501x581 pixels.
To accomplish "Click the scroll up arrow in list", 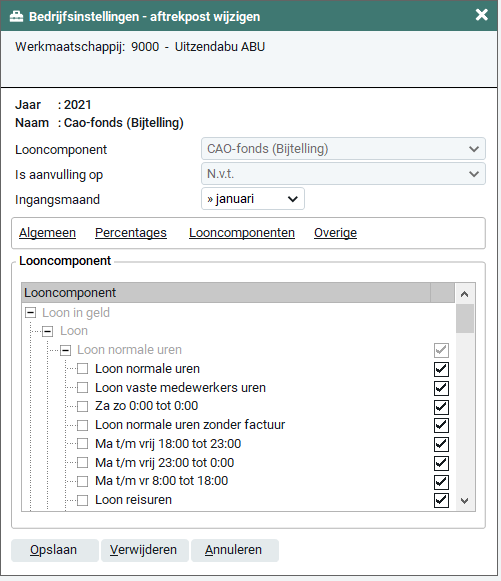I will click(465, 294).
